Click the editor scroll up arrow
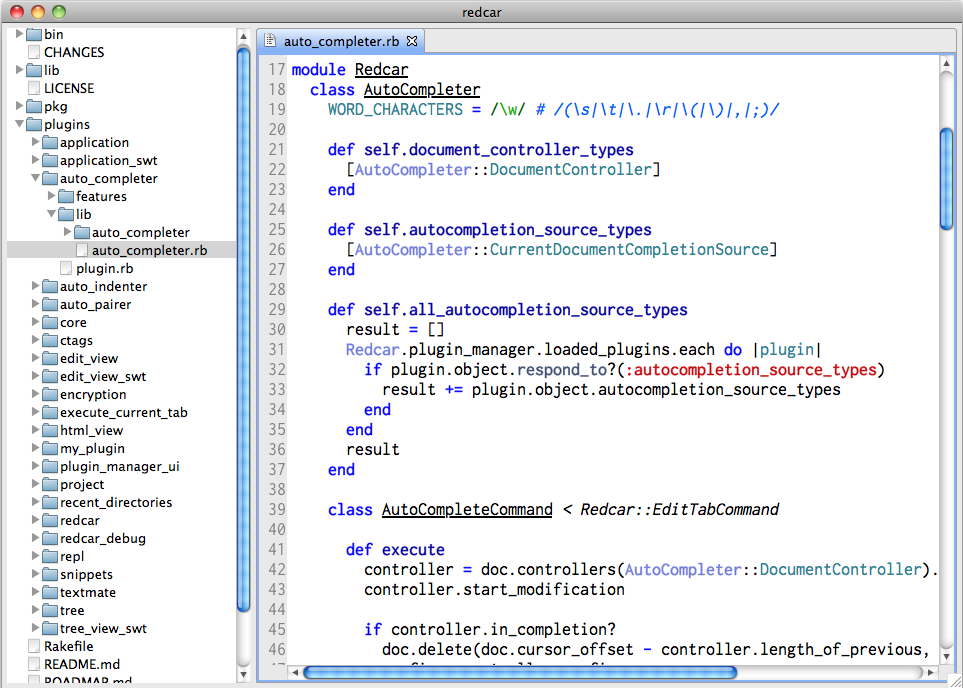Image resolution: width=963 pixels, height=688 pixels. tap(946, 64)
